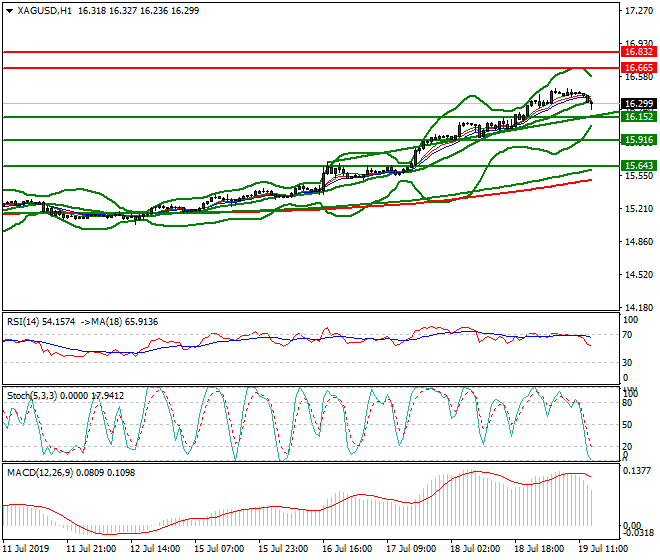Select the XAGUSD,H1 symbol title

coord(45,11)
